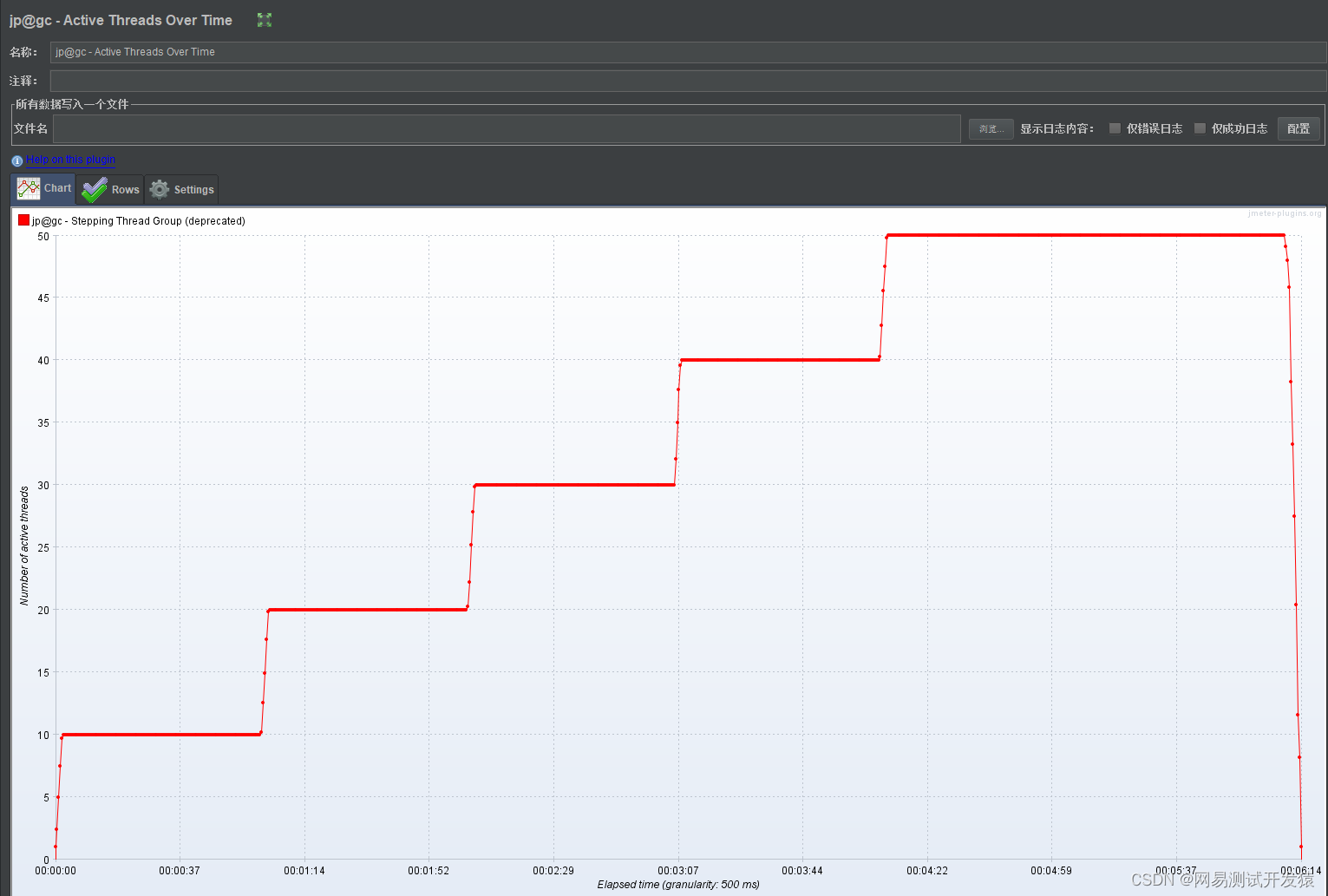
Task: Click the x-axis label 00:03:07
Action: (x=678, y=871)
